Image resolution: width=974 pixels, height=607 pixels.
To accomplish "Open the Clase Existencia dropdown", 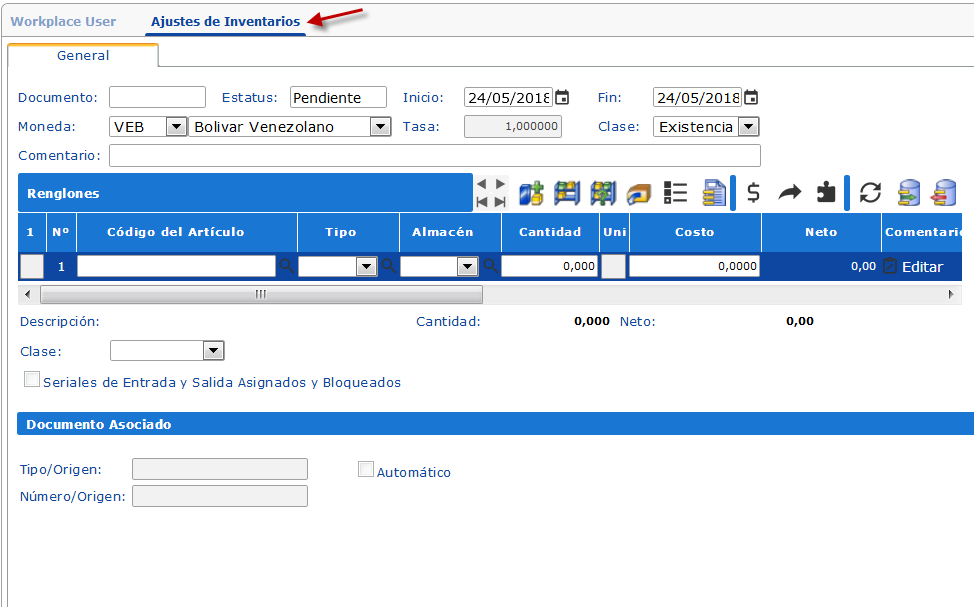I will [749, 126].
